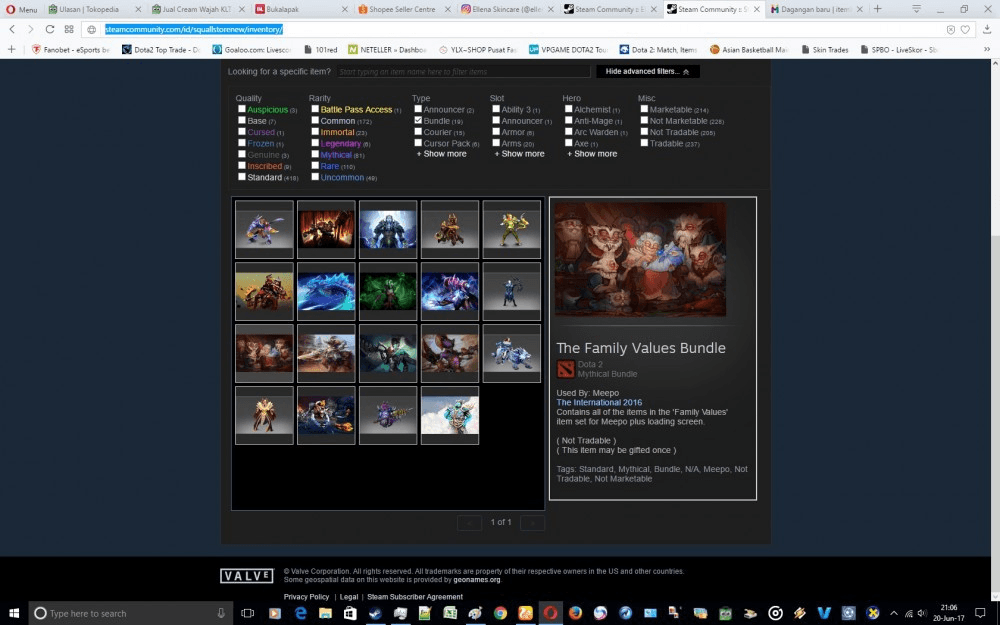Click the Windows taskbar search box
This screenshot has height=625, width=1000.
pos(130,613)
